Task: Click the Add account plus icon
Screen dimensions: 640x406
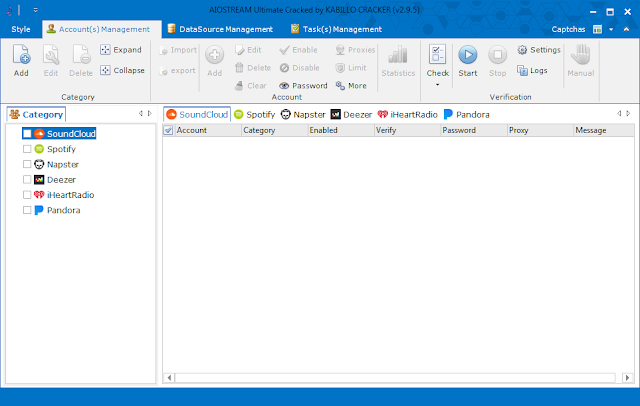Action: 214,55
